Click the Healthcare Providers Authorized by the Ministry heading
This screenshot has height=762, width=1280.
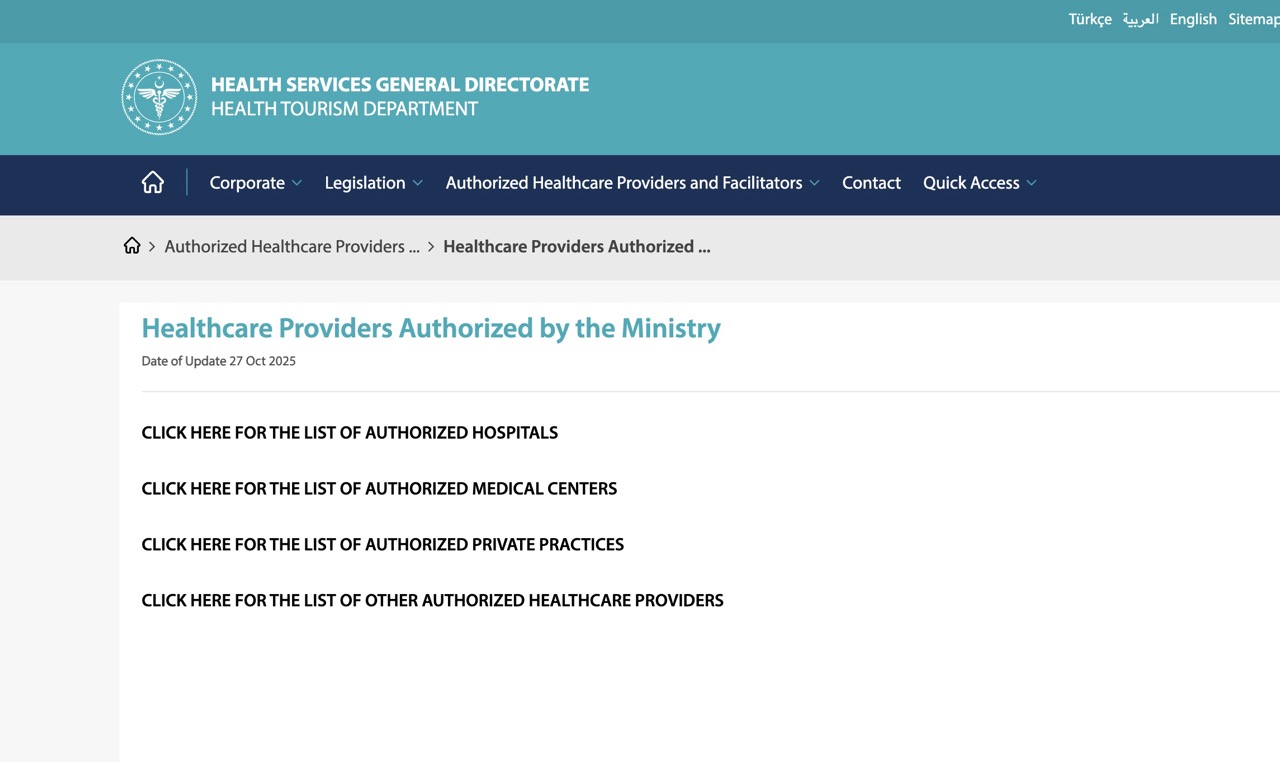430,328
